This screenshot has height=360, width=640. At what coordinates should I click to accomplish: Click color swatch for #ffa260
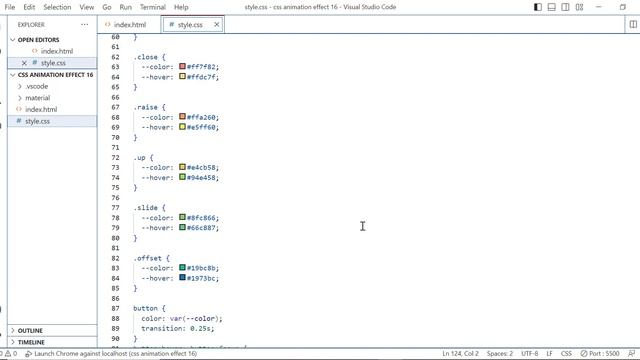tap(182, 117)
